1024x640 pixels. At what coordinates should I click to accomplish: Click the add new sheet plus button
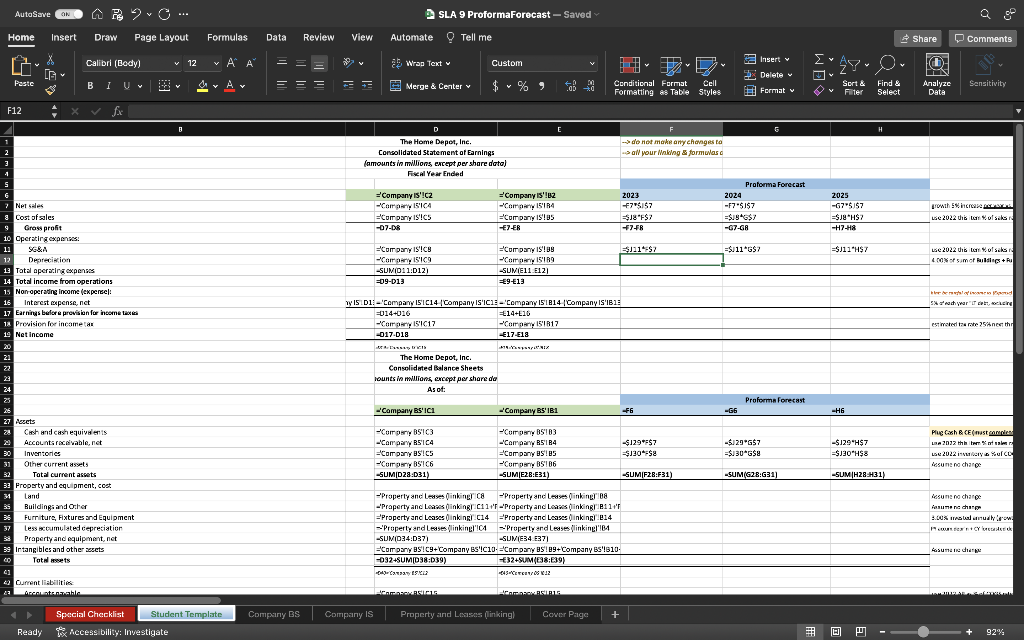(x=615, y=614)
